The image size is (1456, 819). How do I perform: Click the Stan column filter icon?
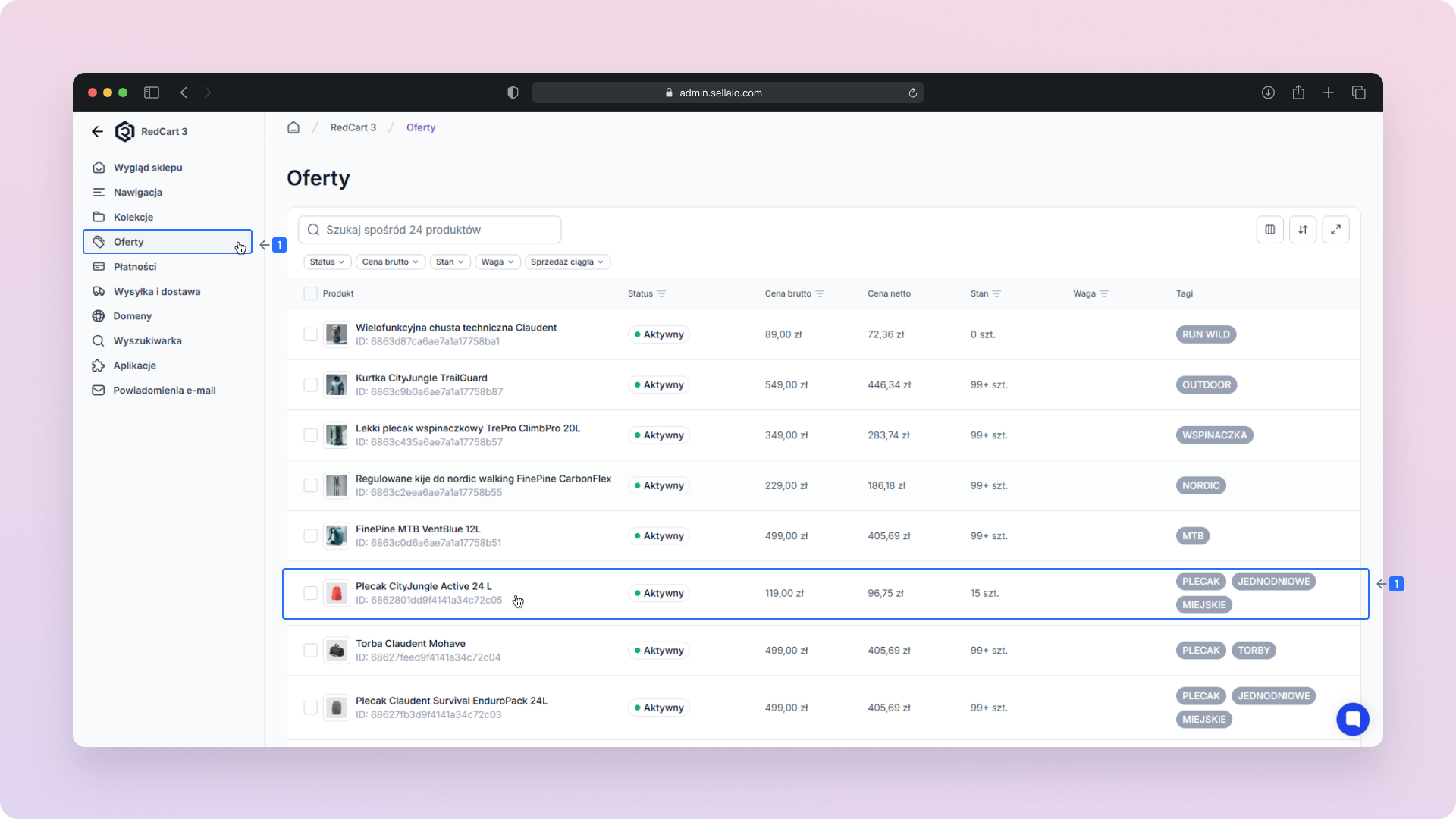tap(996, 293)
